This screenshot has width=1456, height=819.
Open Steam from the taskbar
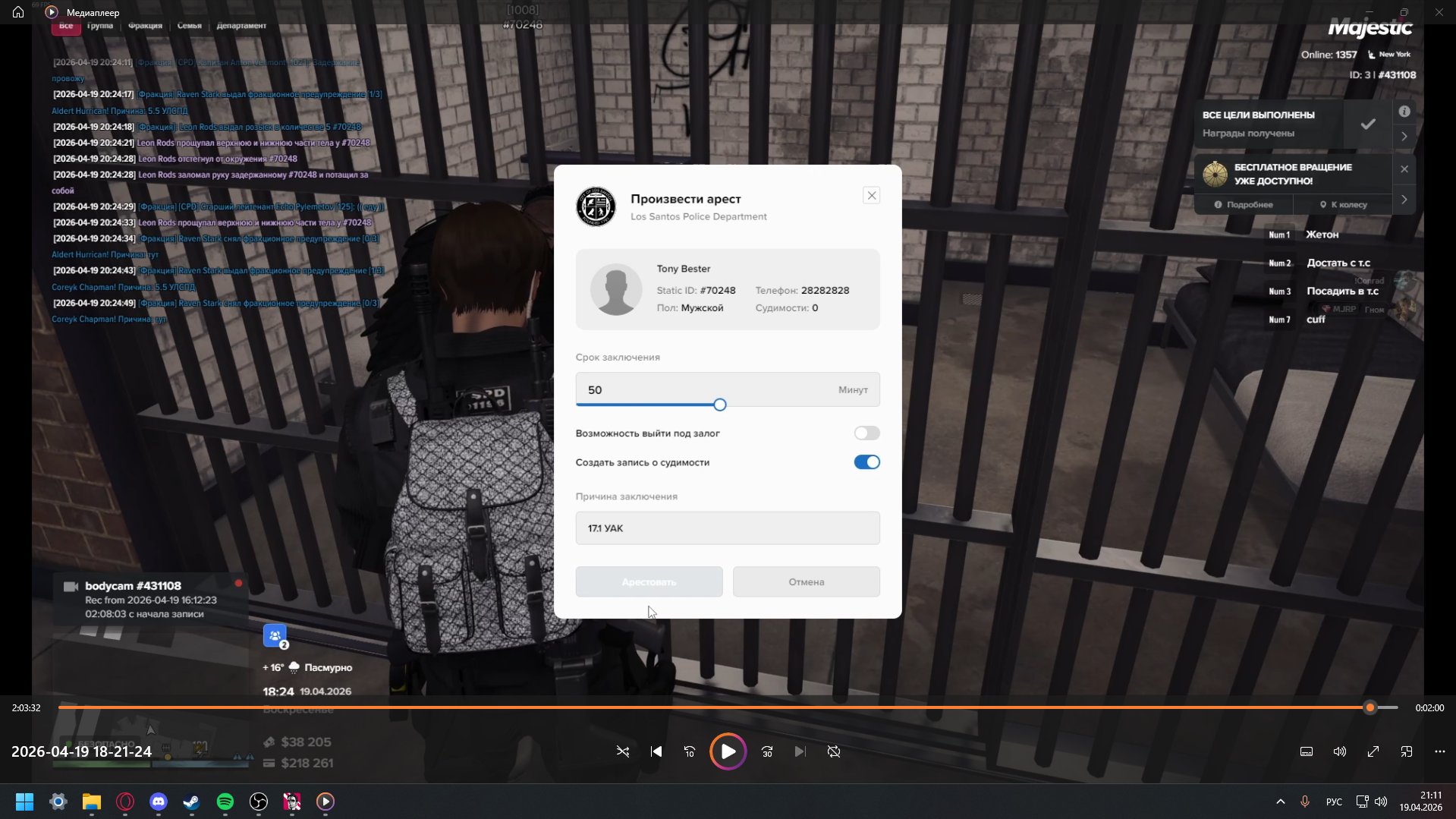tap(192, 802)
